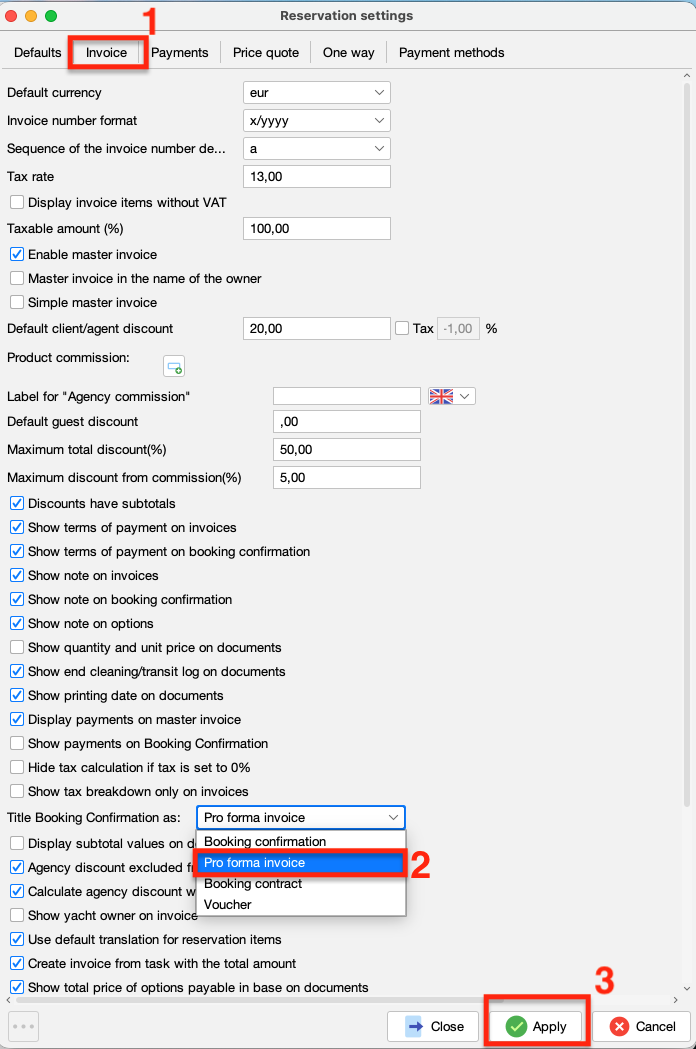The height and width of the screenshot is (1049, 696).
Task: Enable Show payments on Booking Confirmation
Action: point(17,743)
